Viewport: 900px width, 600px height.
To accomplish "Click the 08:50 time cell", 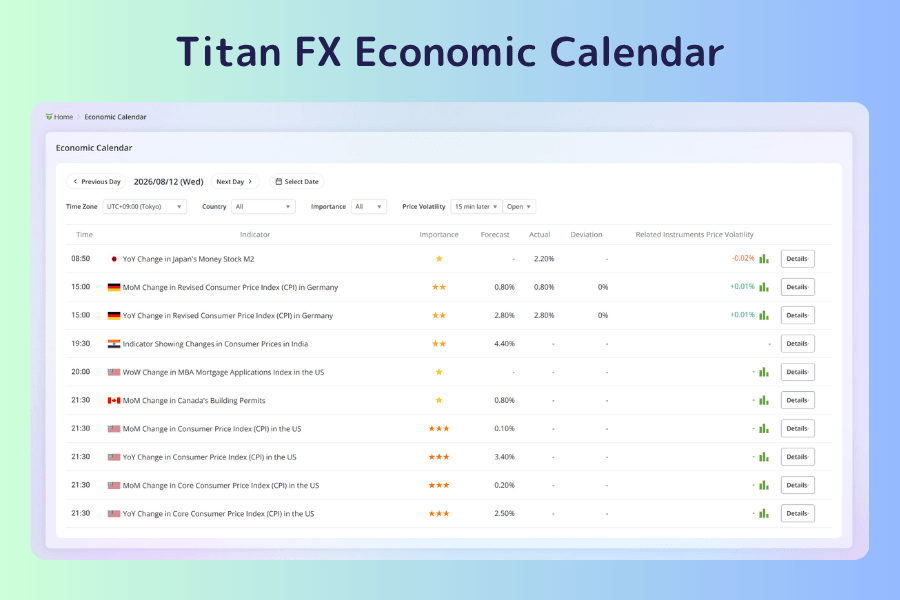I will pyautogui.click(x=81, y=258).
